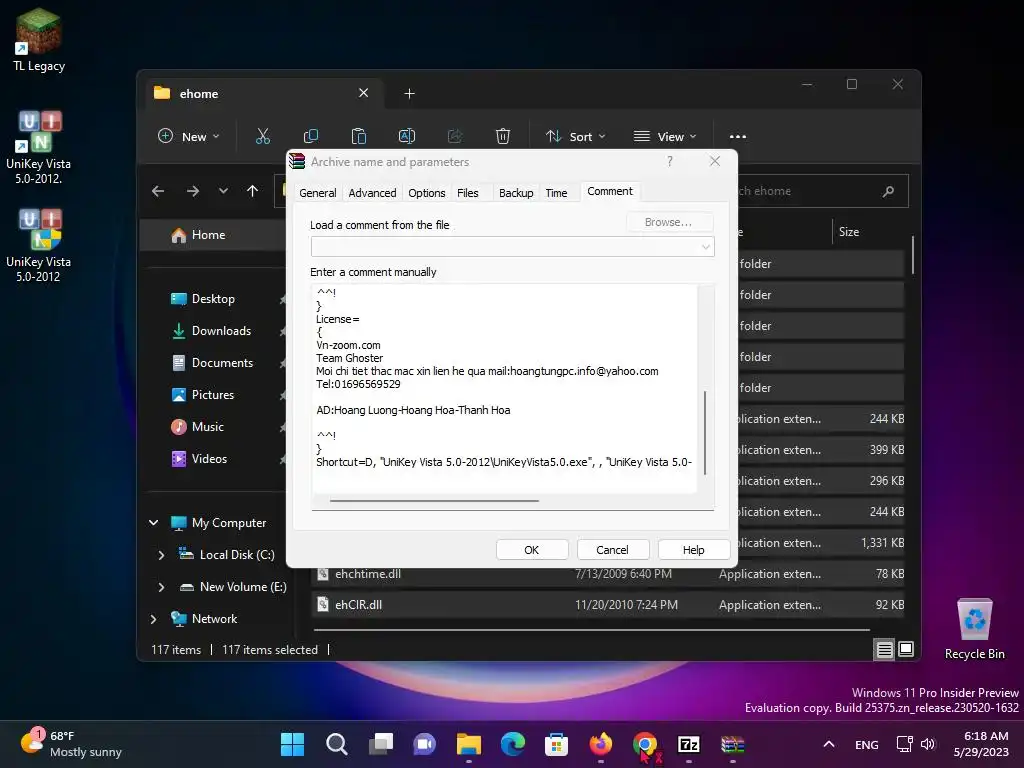Expand the New Volume (E:) node
The height and width of the screenshot is (768, 1024).
tap(161, 587)
